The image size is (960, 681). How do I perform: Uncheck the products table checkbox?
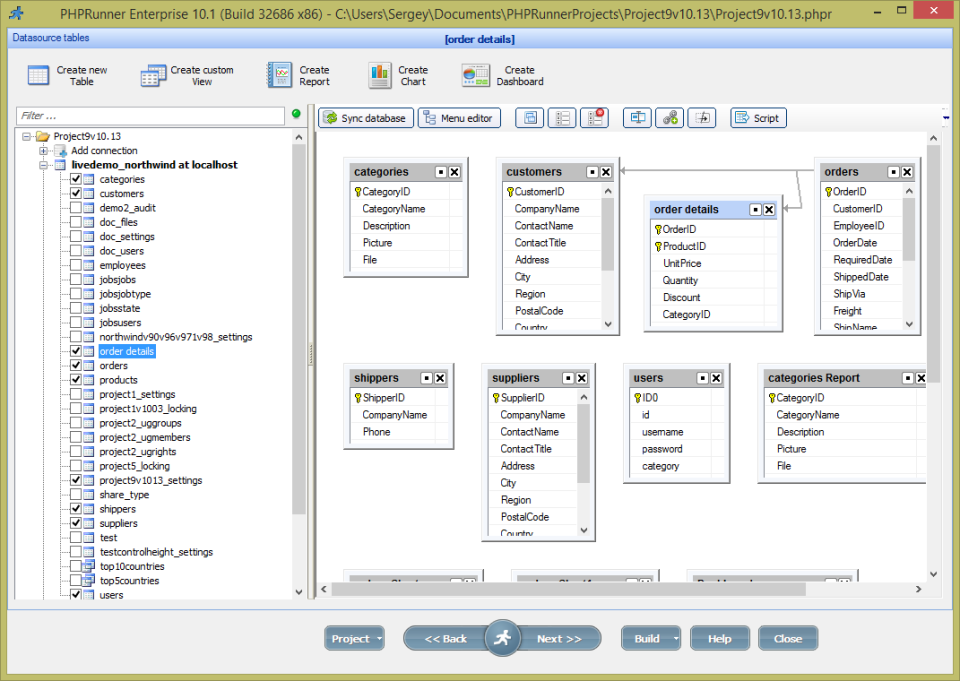click(76, 380)
